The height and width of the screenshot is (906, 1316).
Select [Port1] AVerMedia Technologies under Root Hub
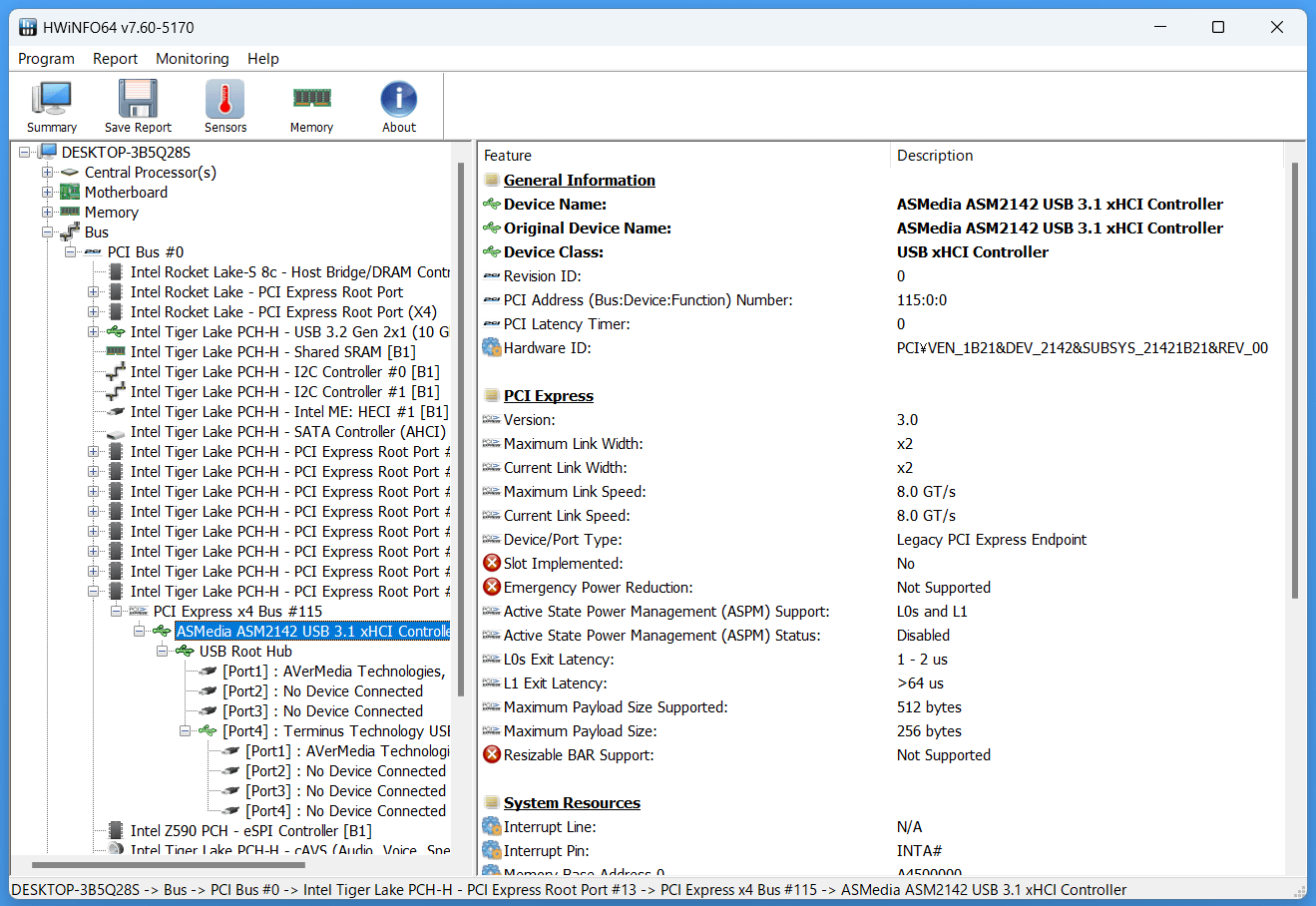334,671
